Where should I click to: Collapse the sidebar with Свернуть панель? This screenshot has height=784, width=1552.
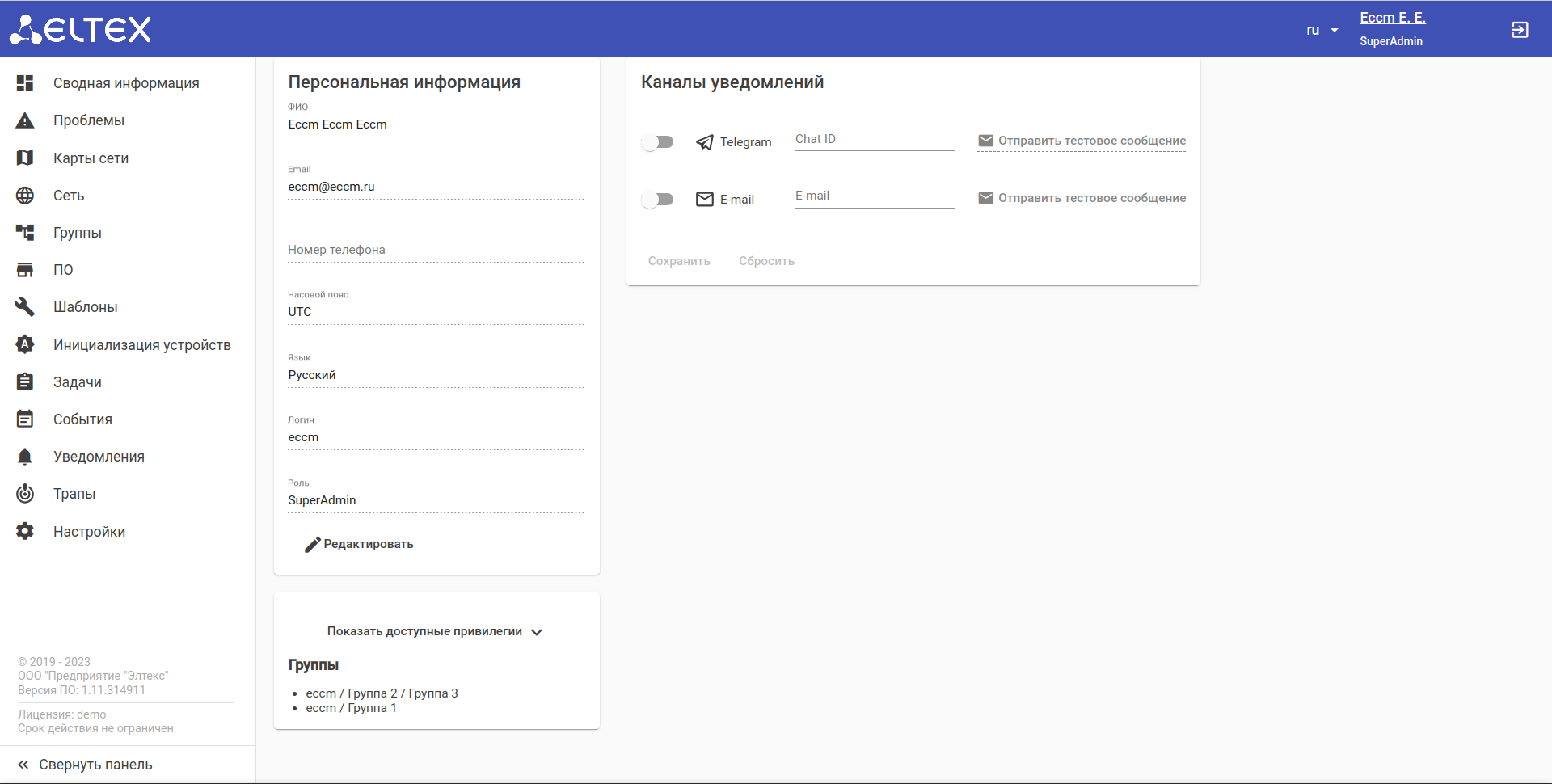pyautogui.click(x=86, y=765)
